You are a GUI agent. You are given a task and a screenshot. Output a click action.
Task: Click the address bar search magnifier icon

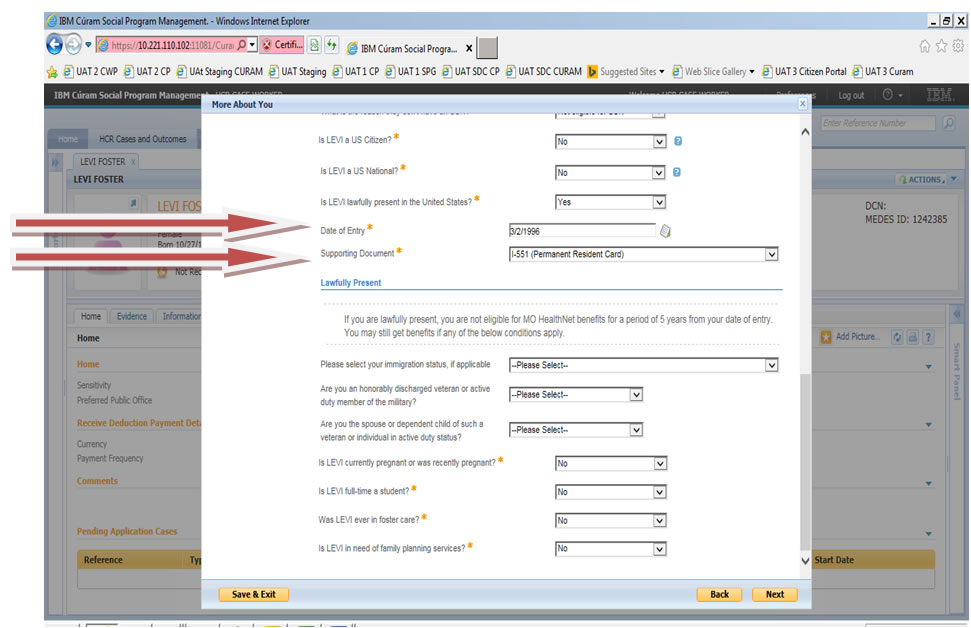[242, 45]
